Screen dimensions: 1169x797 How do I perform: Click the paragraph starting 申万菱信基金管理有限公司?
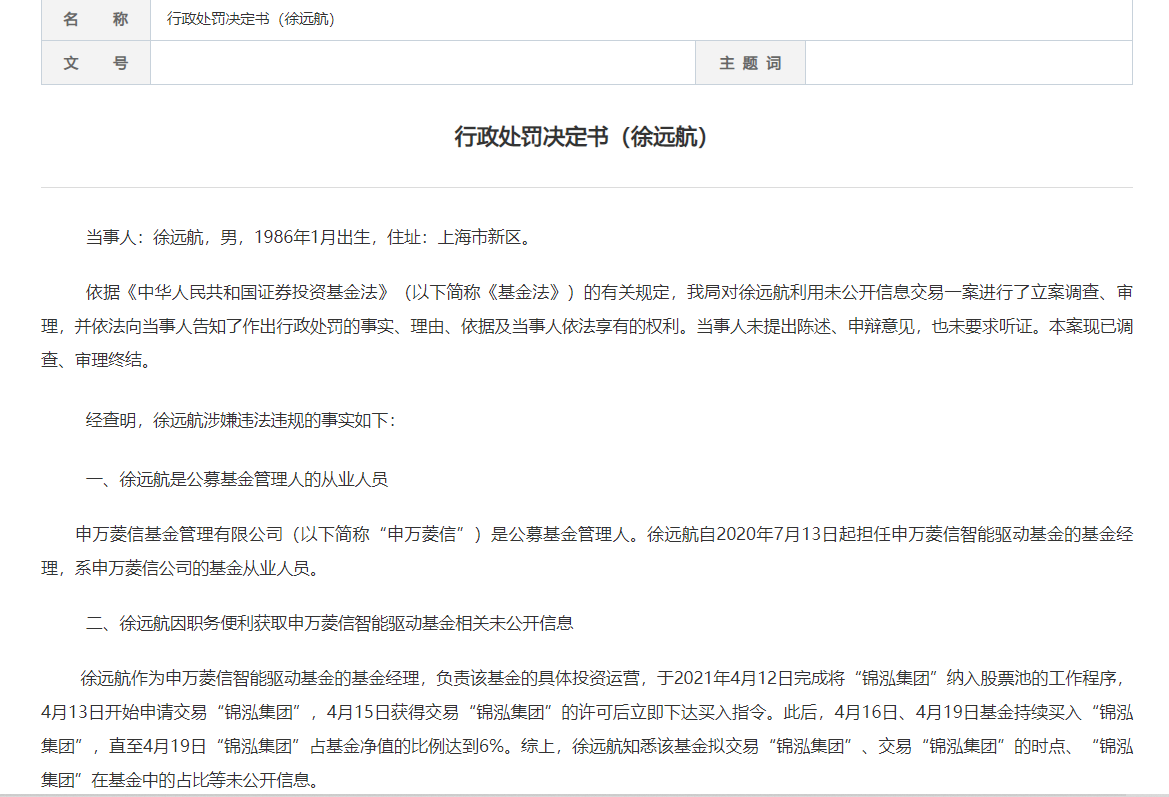point(586,551)
